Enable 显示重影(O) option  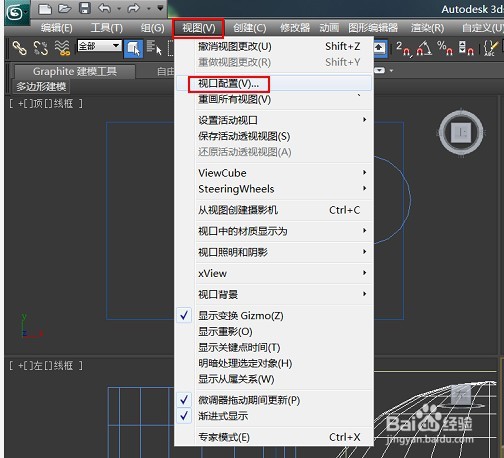273,332
